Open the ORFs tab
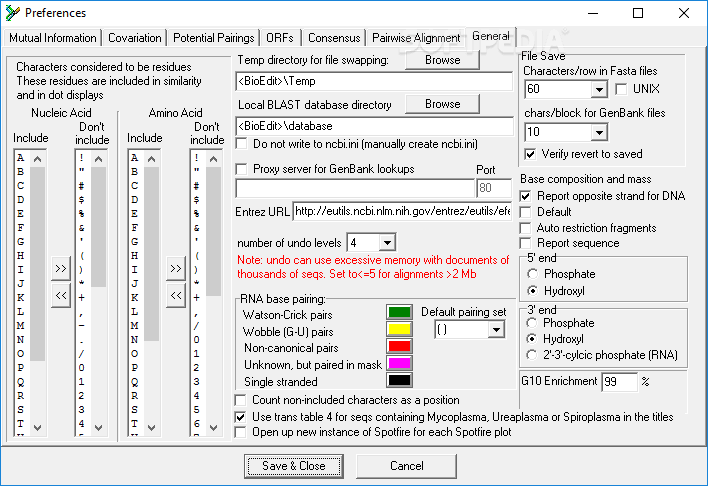This screenshot has height=486, width=708. [280, 38]
